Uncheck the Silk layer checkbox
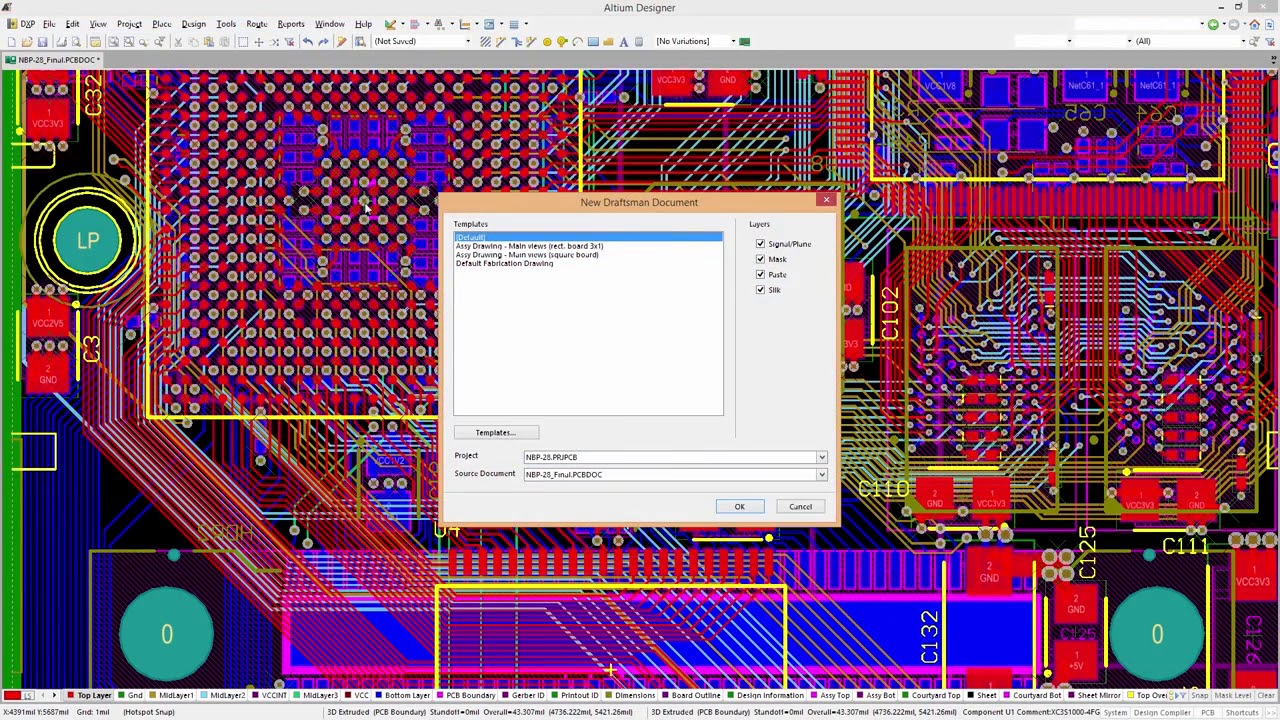Viewport: 1280px width, 720px height. click(760, 290)
